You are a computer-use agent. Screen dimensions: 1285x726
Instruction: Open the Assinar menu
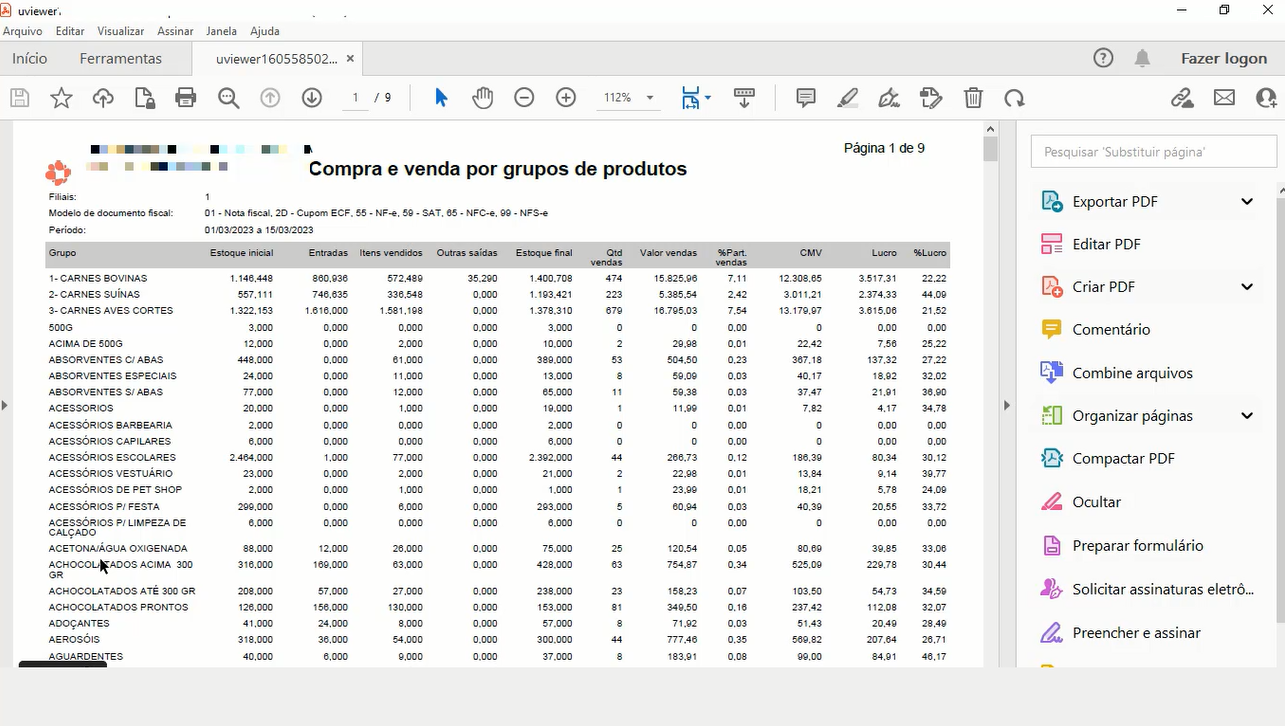point(175,31)
